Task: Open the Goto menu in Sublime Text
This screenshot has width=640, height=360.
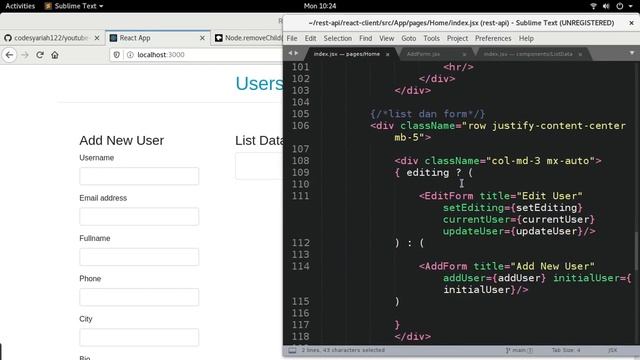Action: point(409,38)
